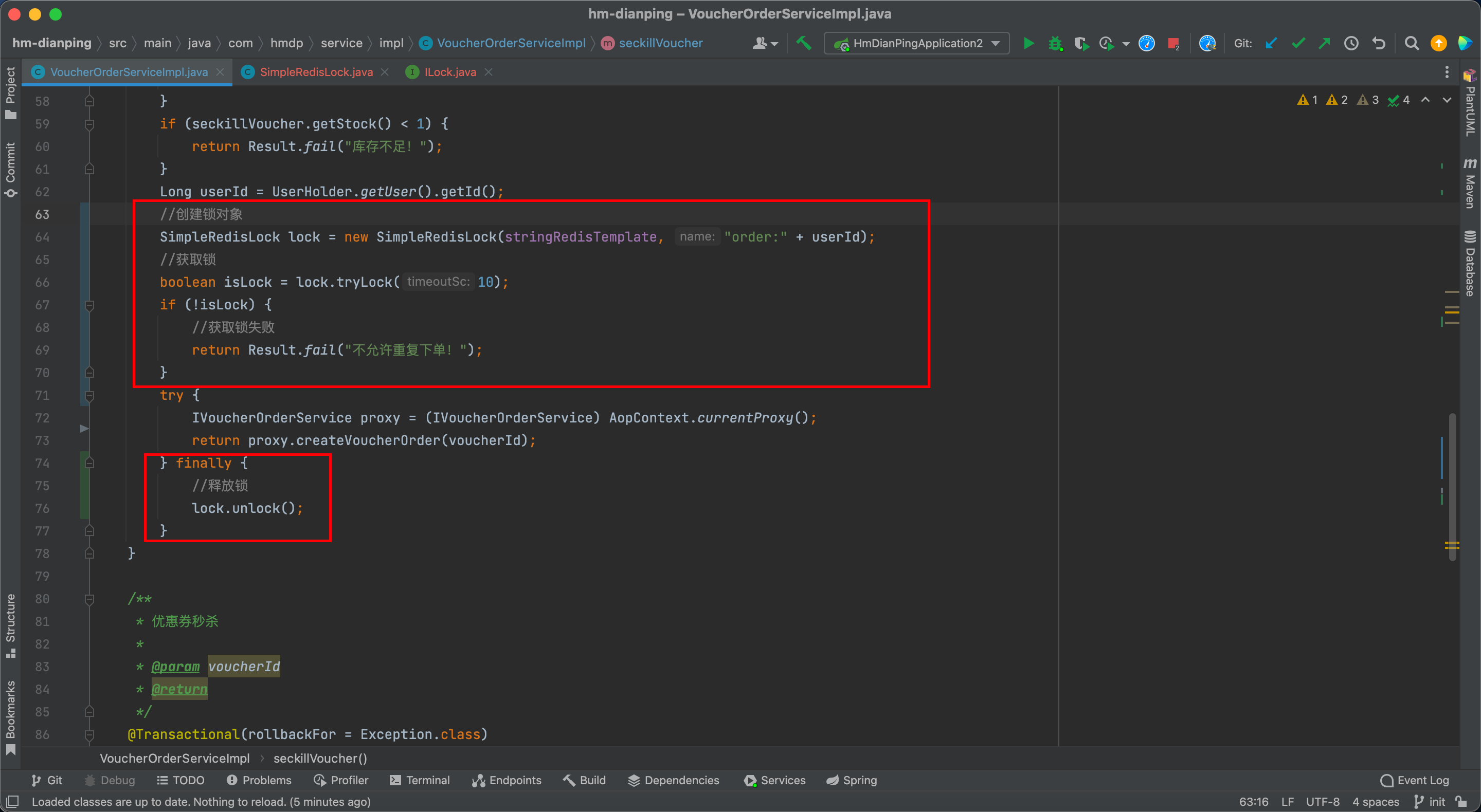The height and width of the screenshot is (812, 1481).
Task: Click the orange IDE update icon
Action: [x=1438, y=43]
